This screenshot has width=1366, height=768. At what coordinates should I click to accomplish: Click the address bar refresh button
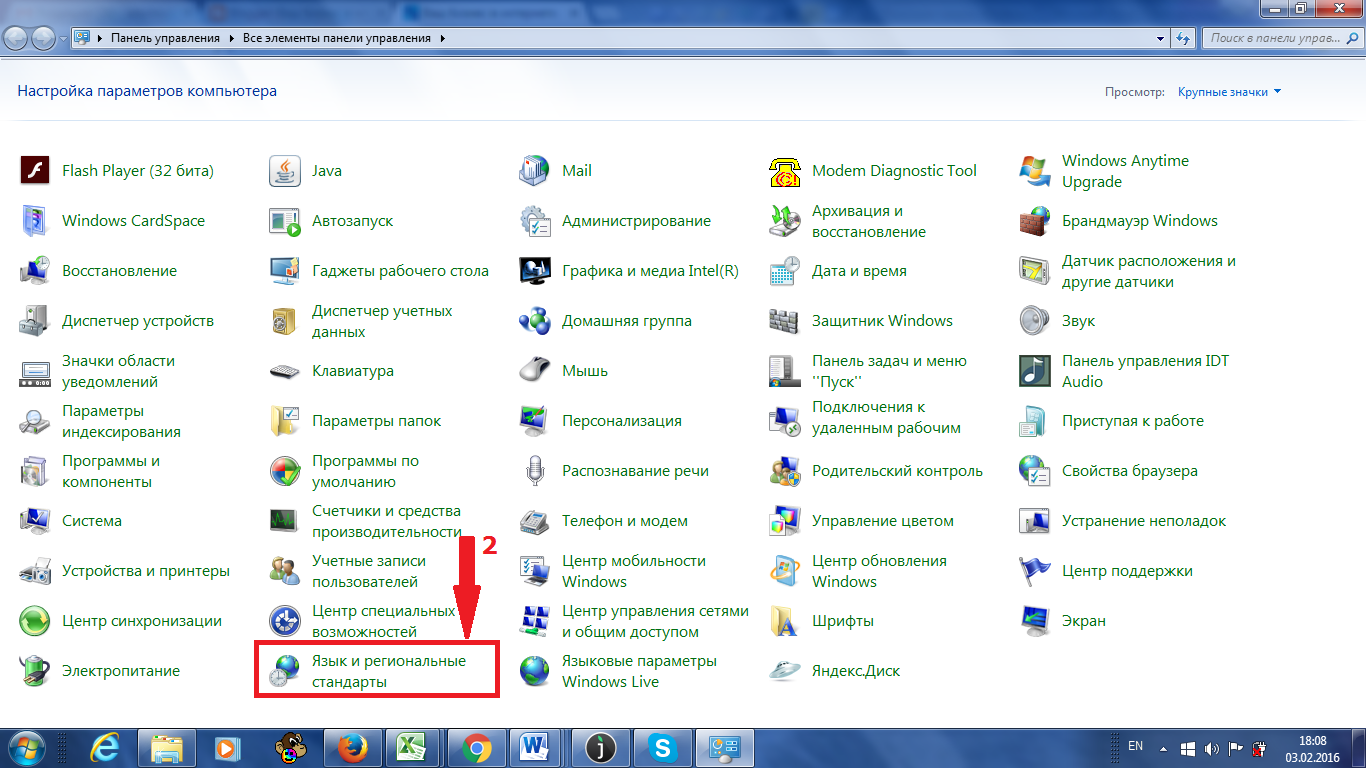pyautogui.click(x=1183, y=38)
